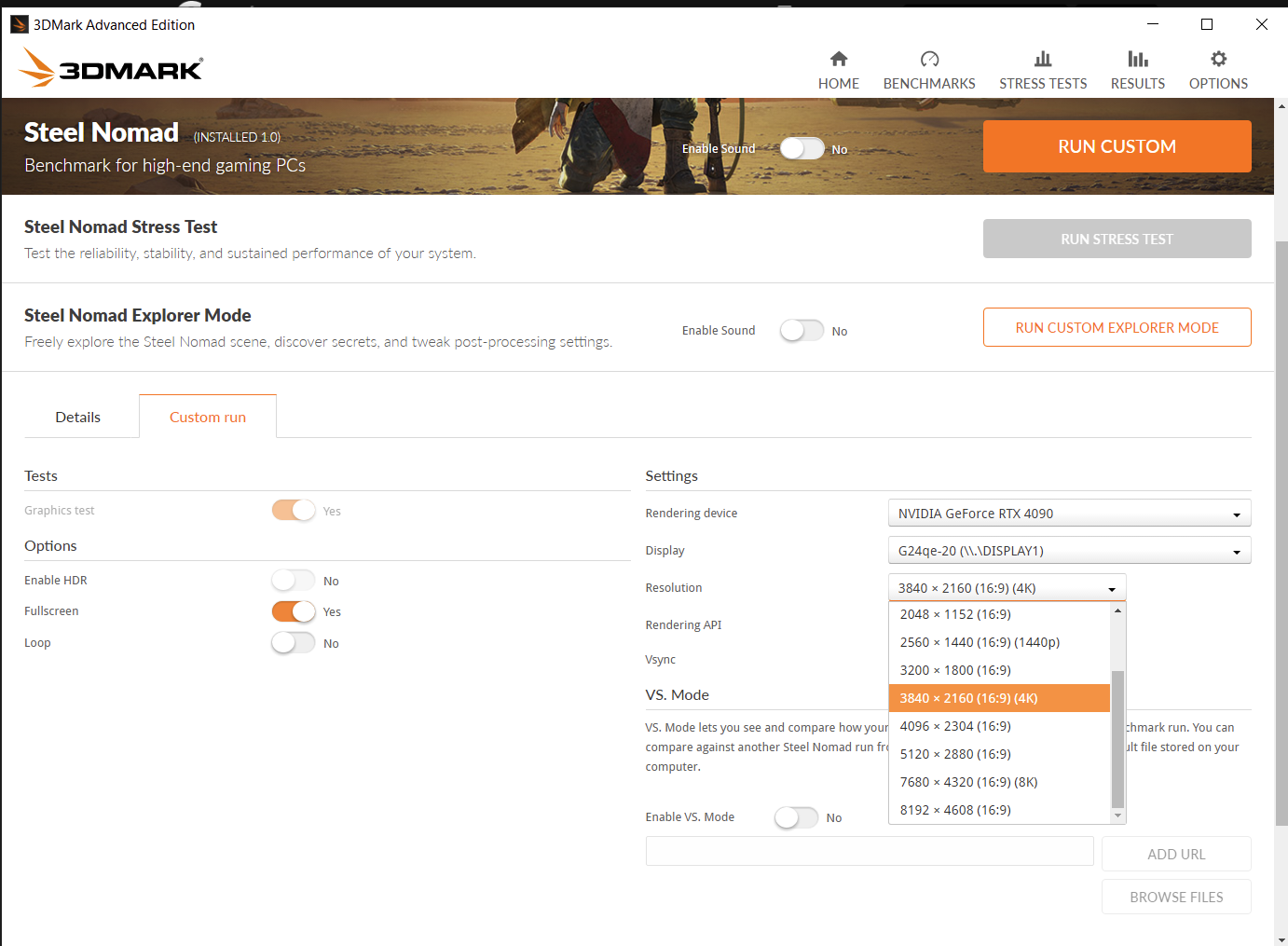Select 2048 × 1152 resolution
The height and width of the screenshot is (946, 1288).
[x=1000, y=614]
